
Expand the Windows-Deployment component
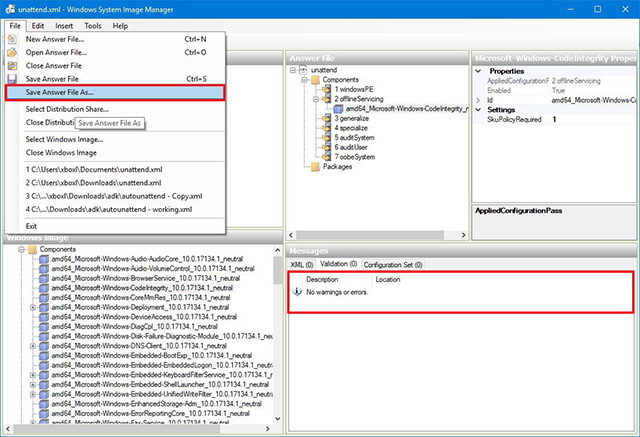33,307
